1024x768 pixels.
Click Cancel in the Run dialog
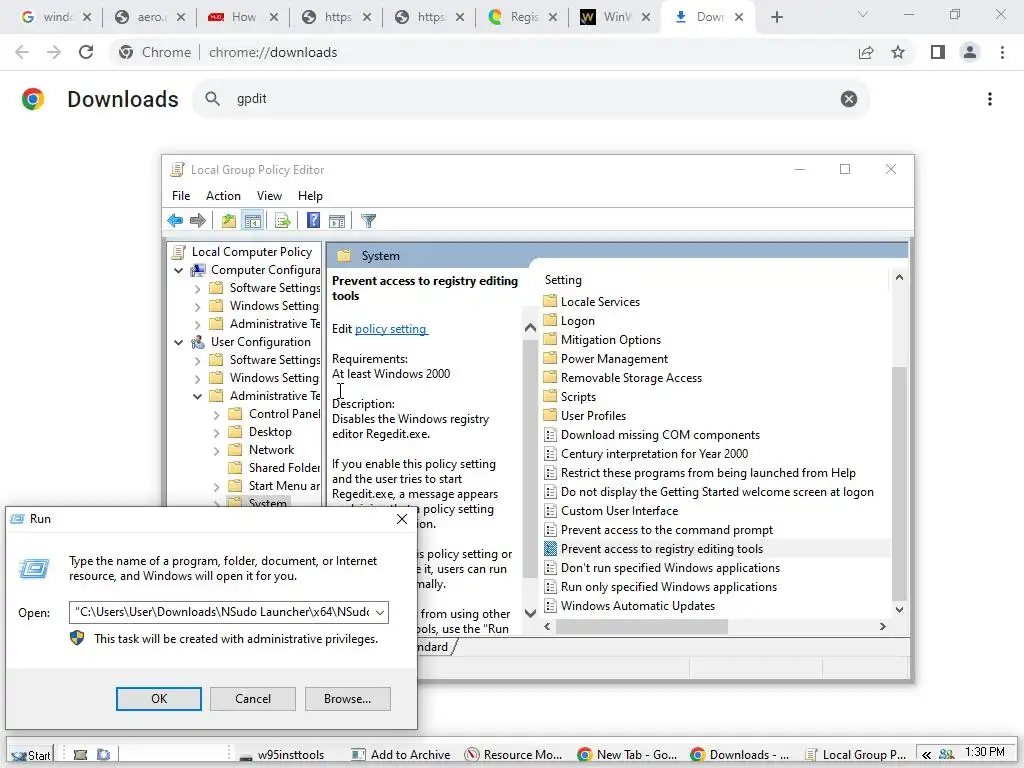click(253, 699)
